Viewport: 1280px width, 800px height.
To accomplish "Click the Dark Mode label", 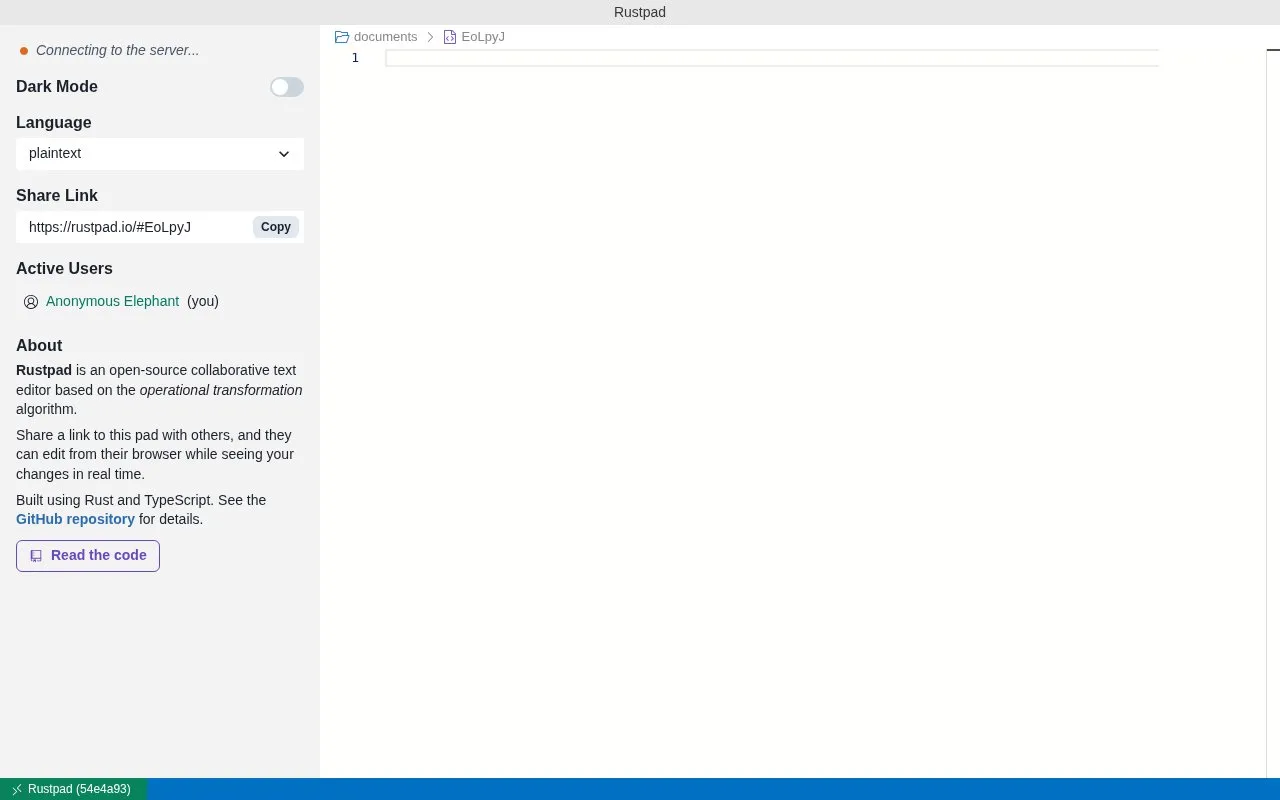I will coord(57,86).
